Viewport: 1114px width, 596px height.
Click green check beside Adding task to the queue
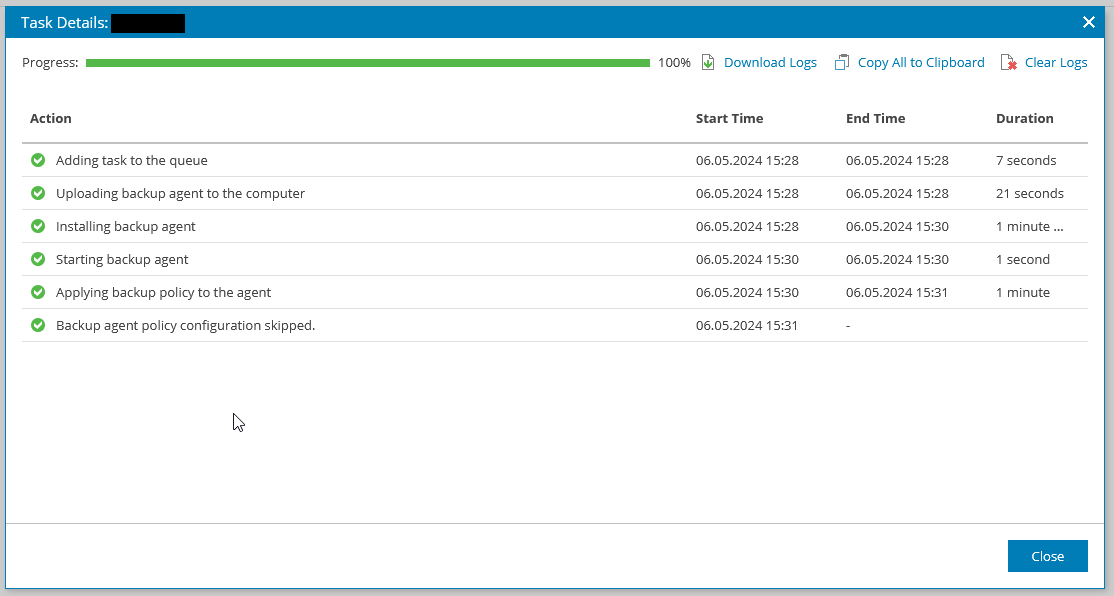[x=37, y=160]
